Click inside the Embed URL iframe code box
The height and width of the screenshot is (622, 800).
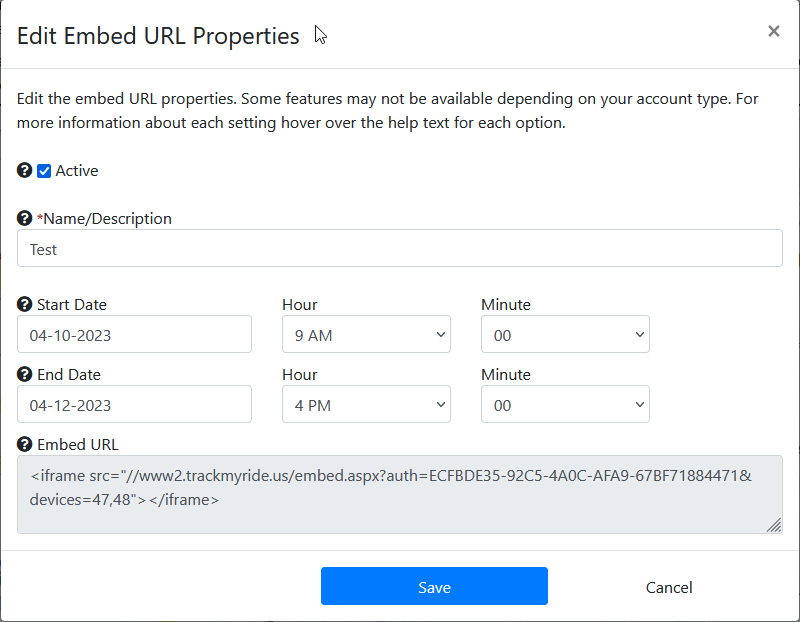tap(399, 494)
